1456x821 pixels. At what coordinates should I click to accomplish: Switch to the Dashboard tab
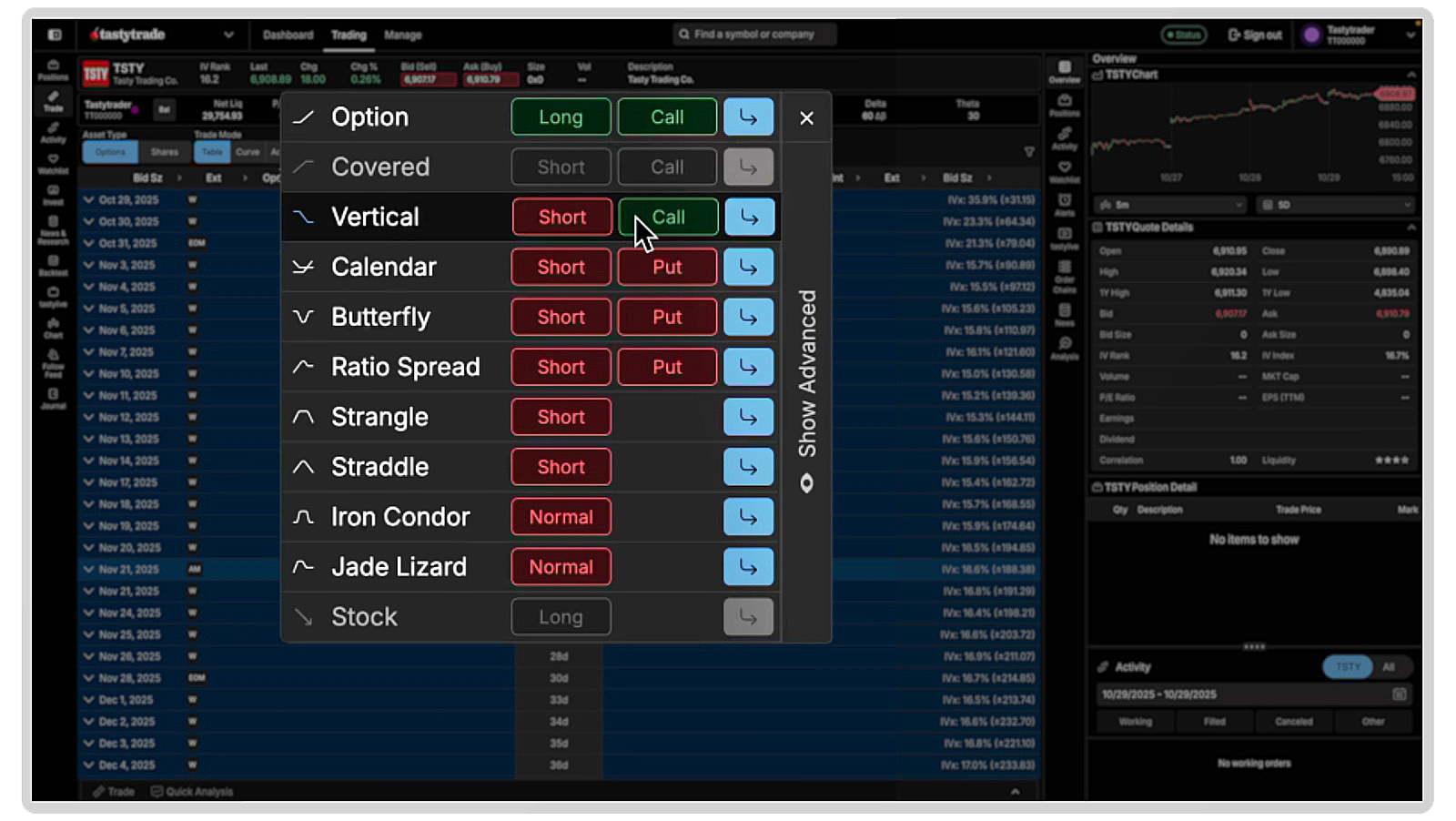click(288, 35)
